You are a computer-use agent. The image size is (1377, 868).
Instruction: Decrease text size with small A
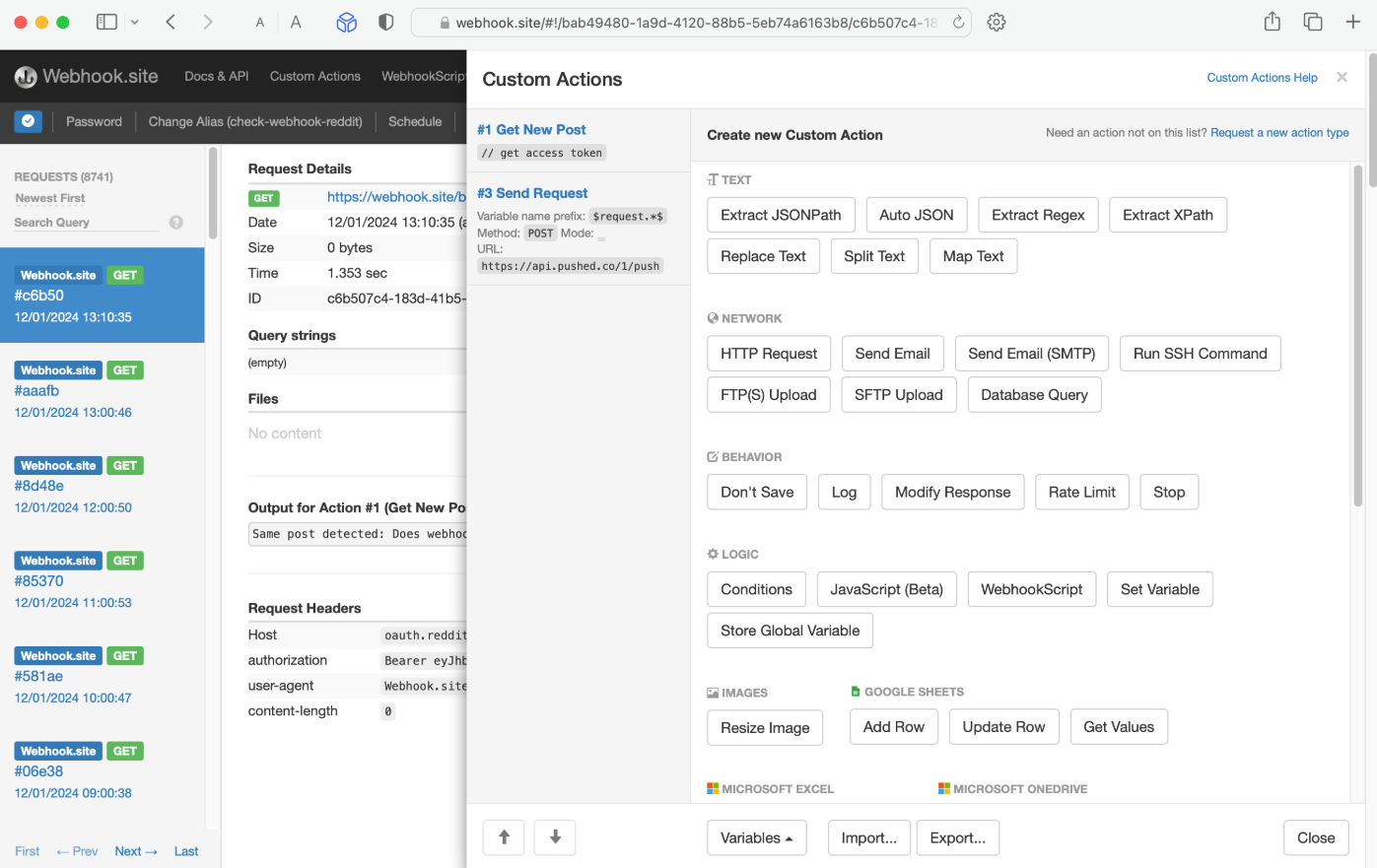[x=260, y=23]
